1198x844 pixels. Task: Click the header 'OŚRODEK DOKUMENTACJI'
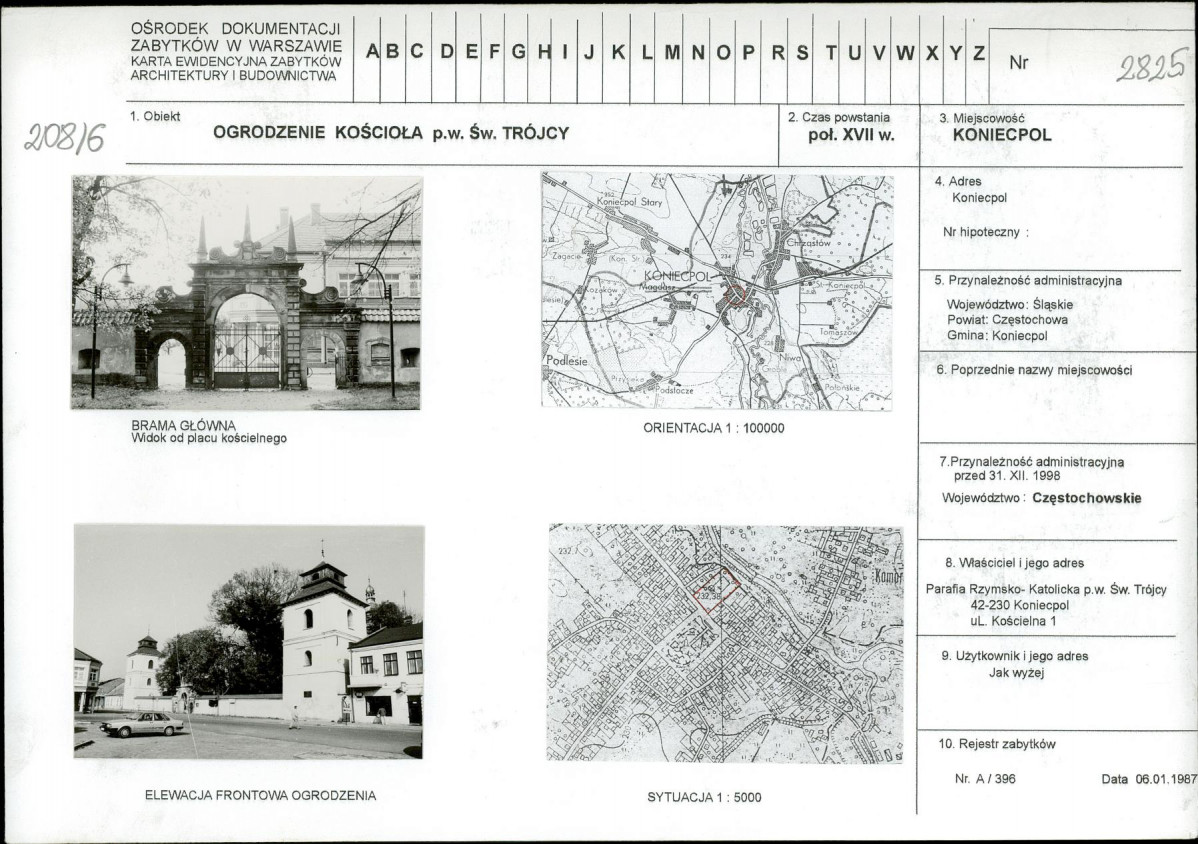click(x=235, y=29)
